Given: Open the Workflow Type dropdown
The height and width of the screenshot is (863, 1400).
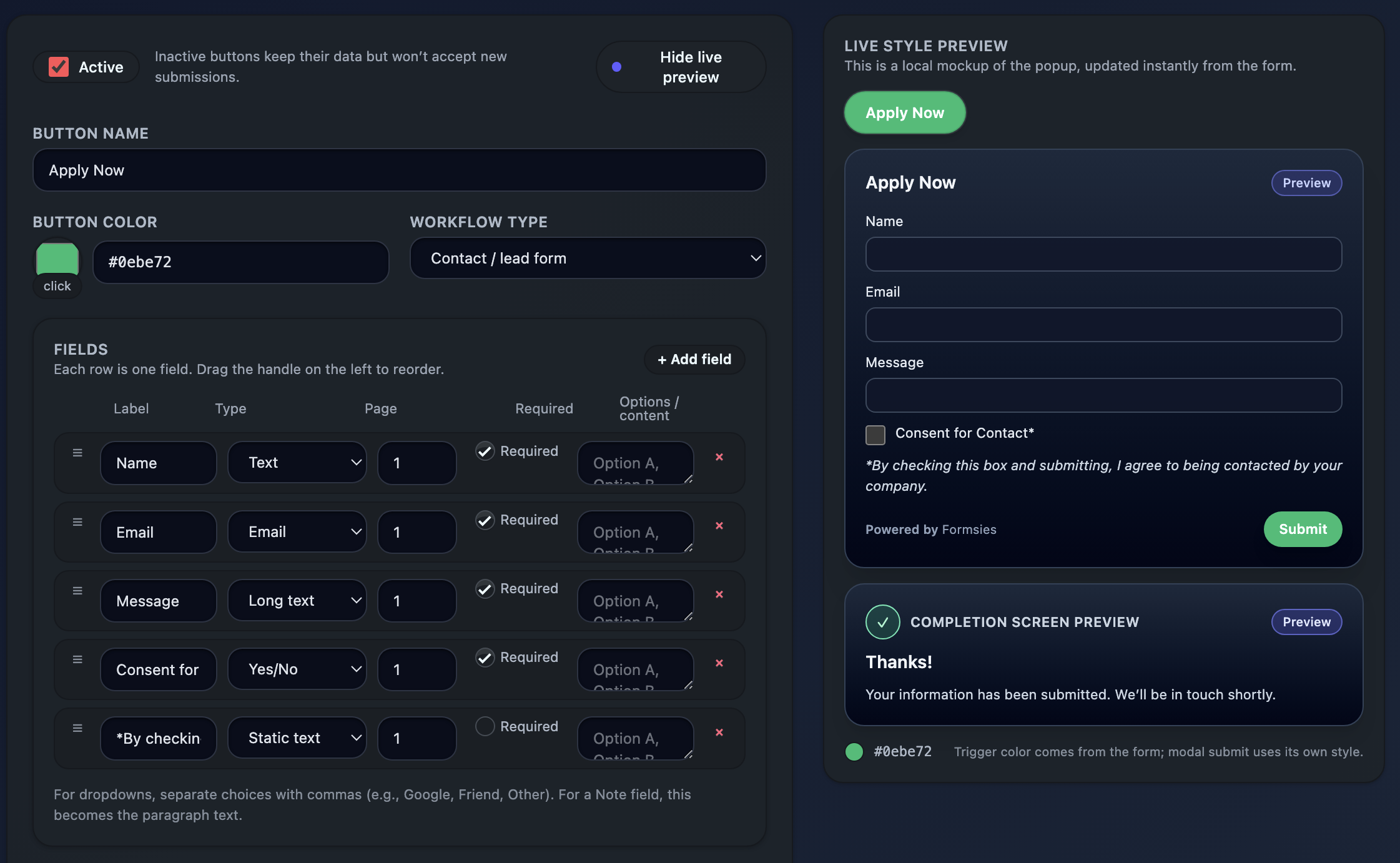Looking at the screenshot, I should [587, 258].
